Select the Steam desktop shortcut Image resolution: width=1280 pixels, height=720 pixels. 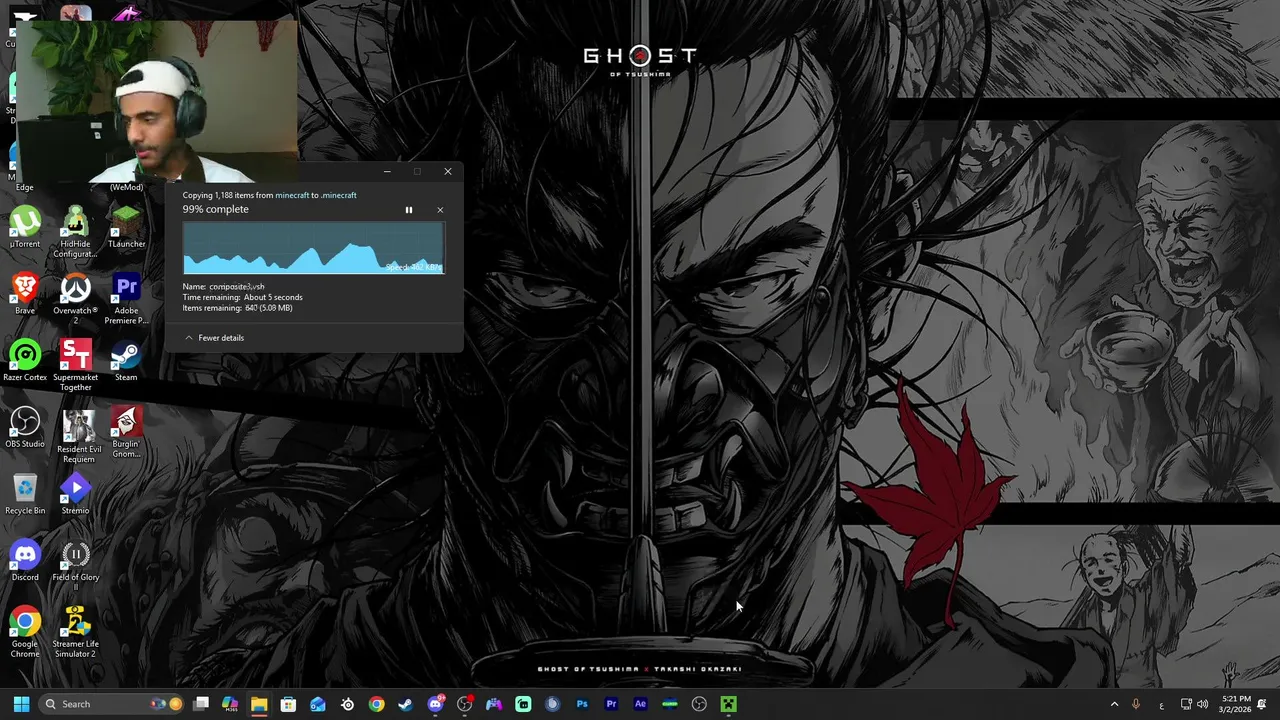click(x=126, y=361)
